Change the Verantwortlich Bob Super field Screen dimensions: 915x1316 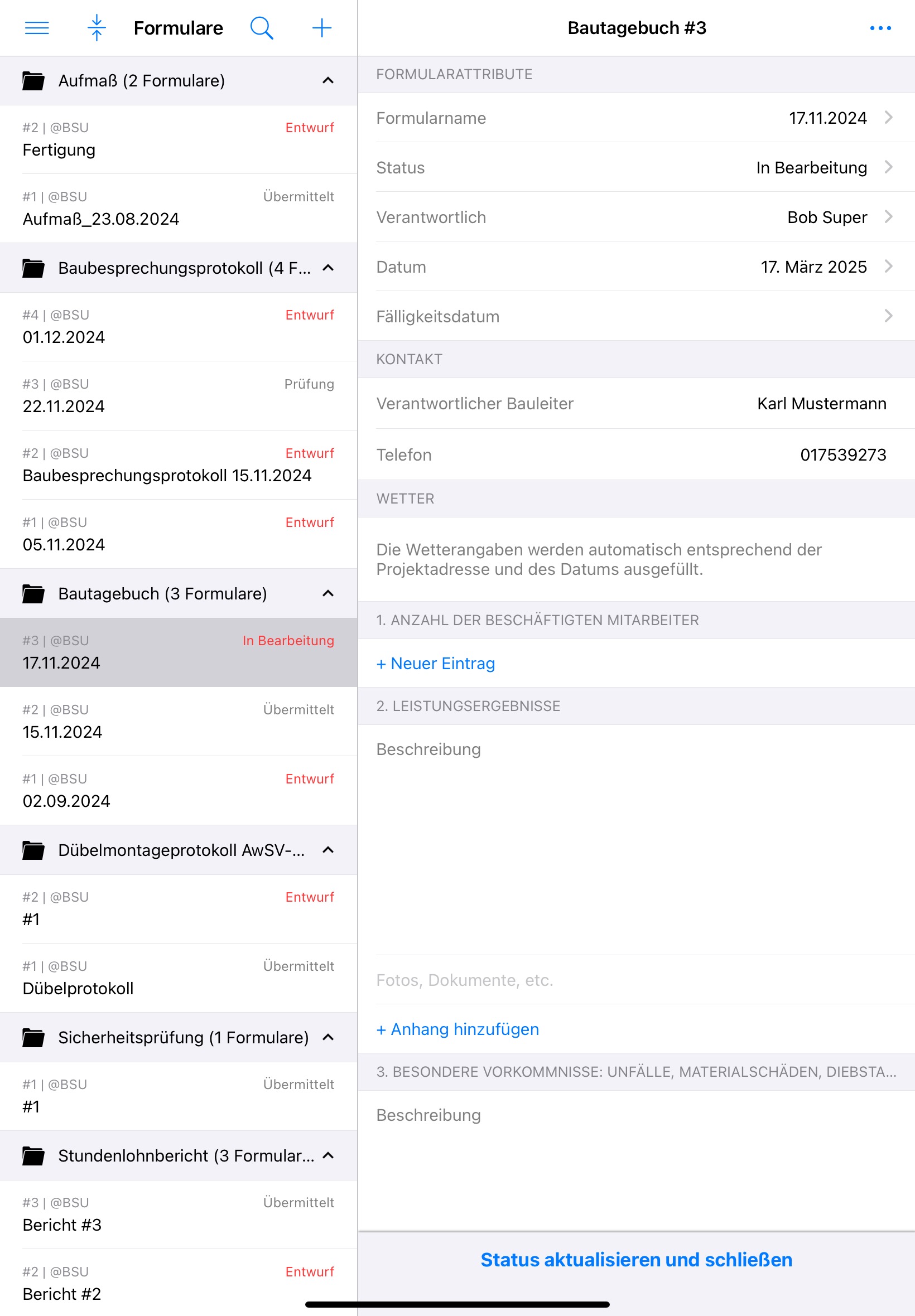(636, 217)
